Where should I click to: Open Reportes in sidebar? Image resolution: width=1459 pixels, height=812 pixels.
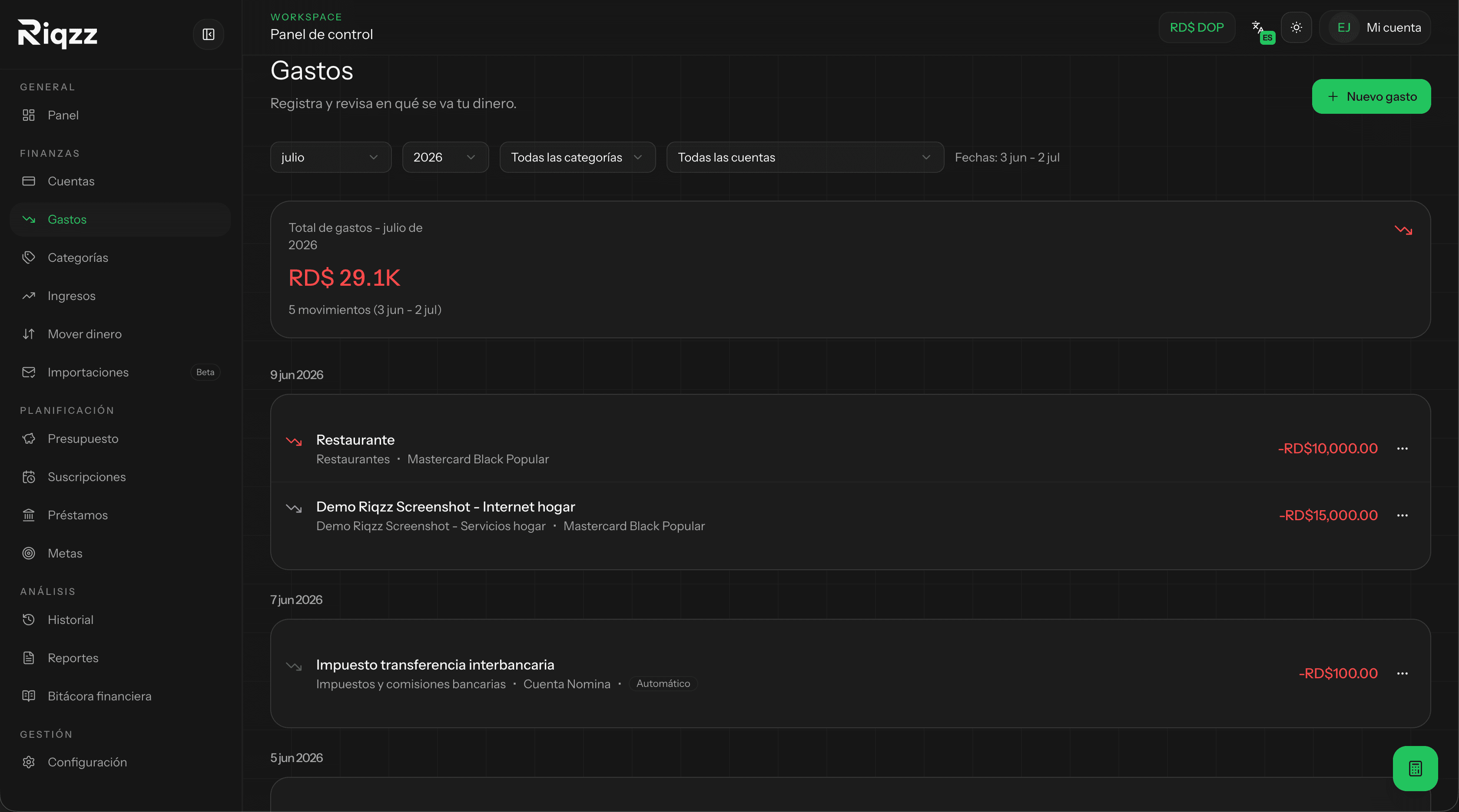[x=120, y=658]
